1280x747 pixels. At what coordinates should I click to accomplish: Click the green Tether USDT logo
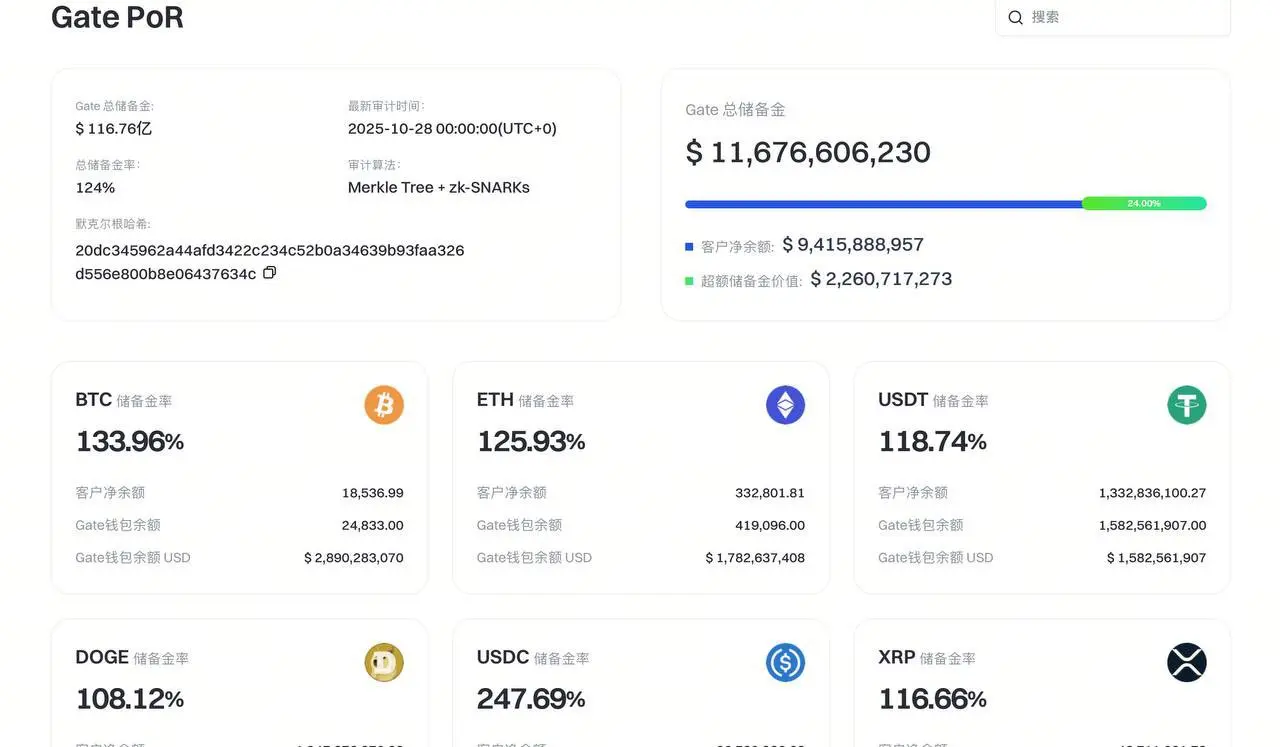click(x=1187, y=405)
